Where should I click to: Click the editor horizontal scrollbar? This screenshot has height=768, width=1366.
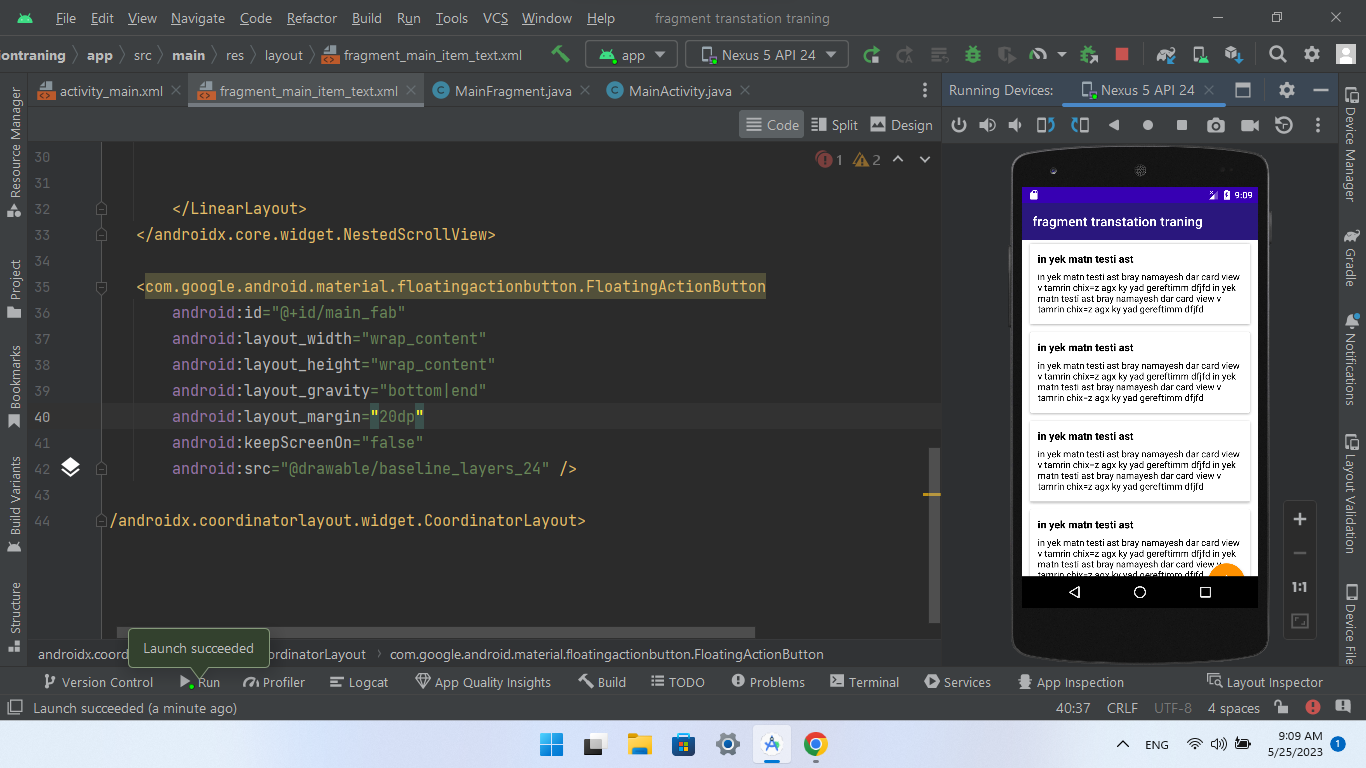tap(436, 632)
